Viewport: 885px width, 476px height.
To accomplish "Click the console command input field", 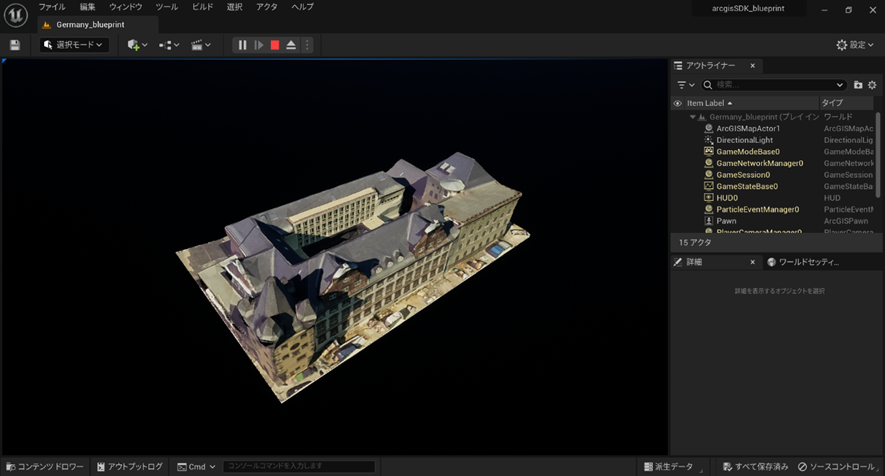I will coord(298,467).
